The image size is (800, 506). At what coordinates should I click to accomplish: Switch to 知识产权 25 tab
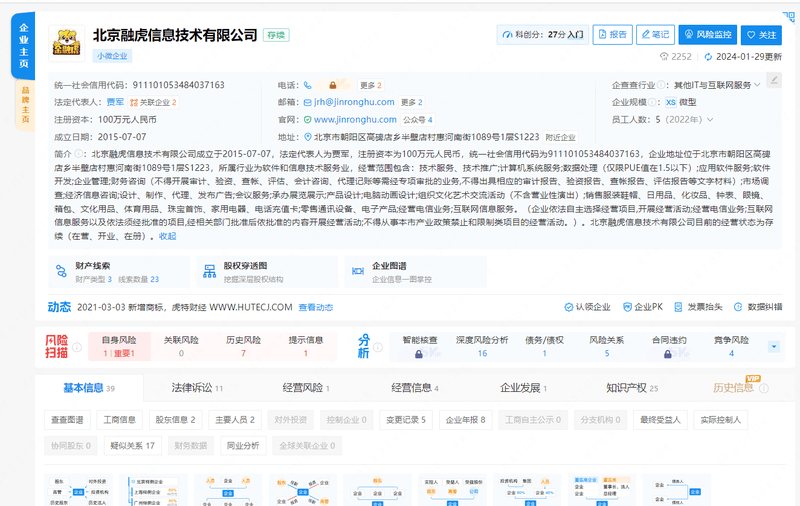[x=632, y=388]
